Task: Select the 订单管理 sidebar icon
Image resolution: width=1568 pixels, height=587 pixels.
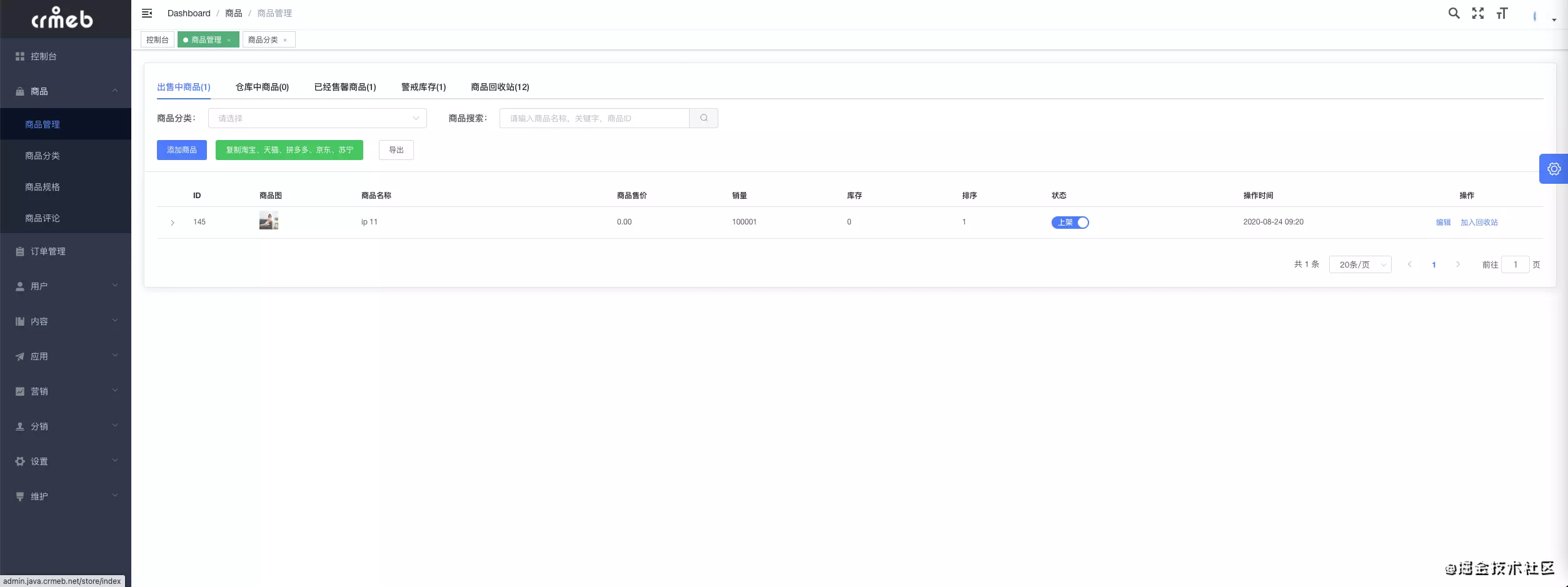Action: 19,251
